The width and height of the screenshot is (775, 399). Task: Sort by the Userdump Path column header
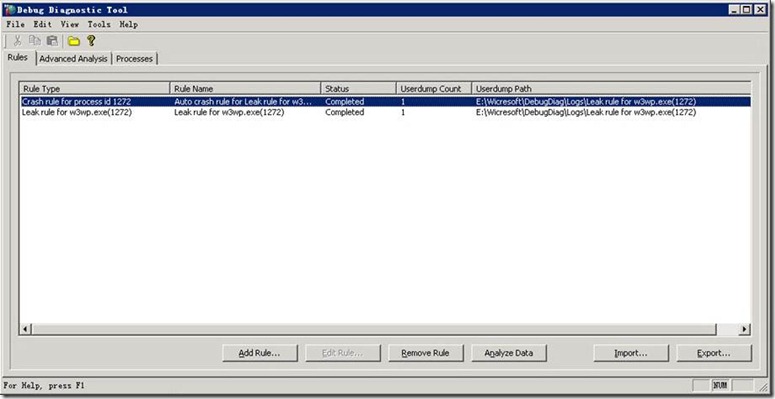click(611, 89)
